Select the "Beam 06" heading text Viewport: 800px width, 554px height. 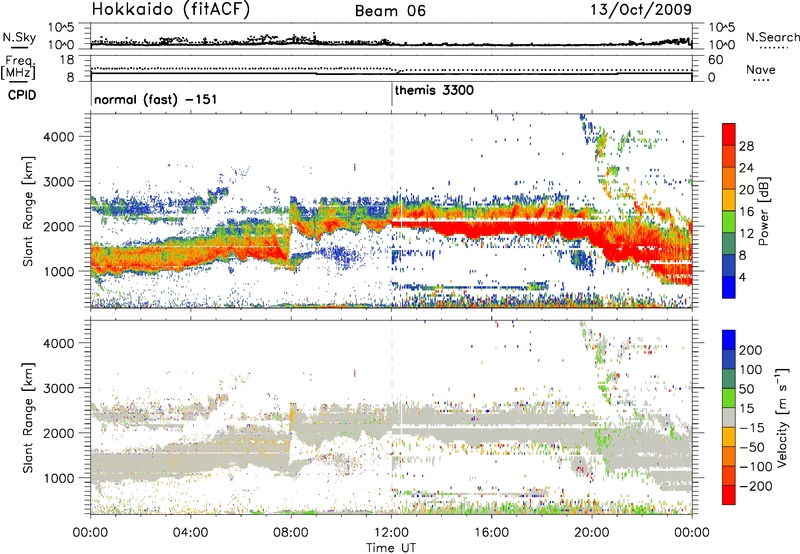tap(390, 11)
